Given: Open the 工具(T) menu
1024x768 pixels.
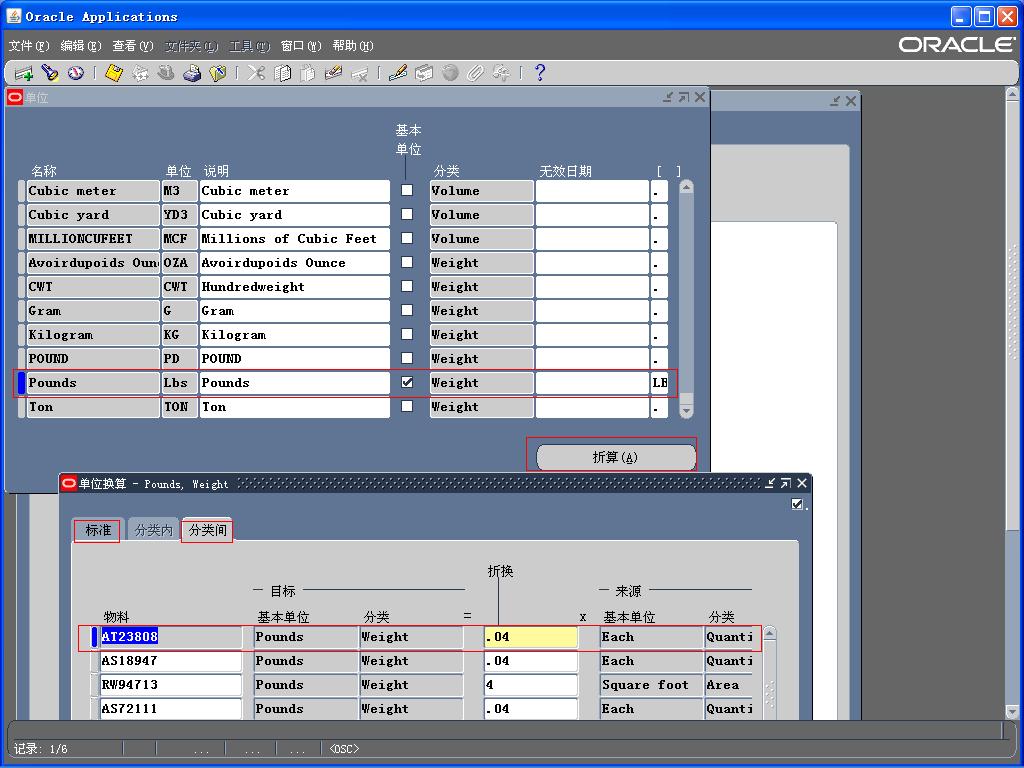Looking at the screenshot, I should pyautogui.click(x=249, y=46).
